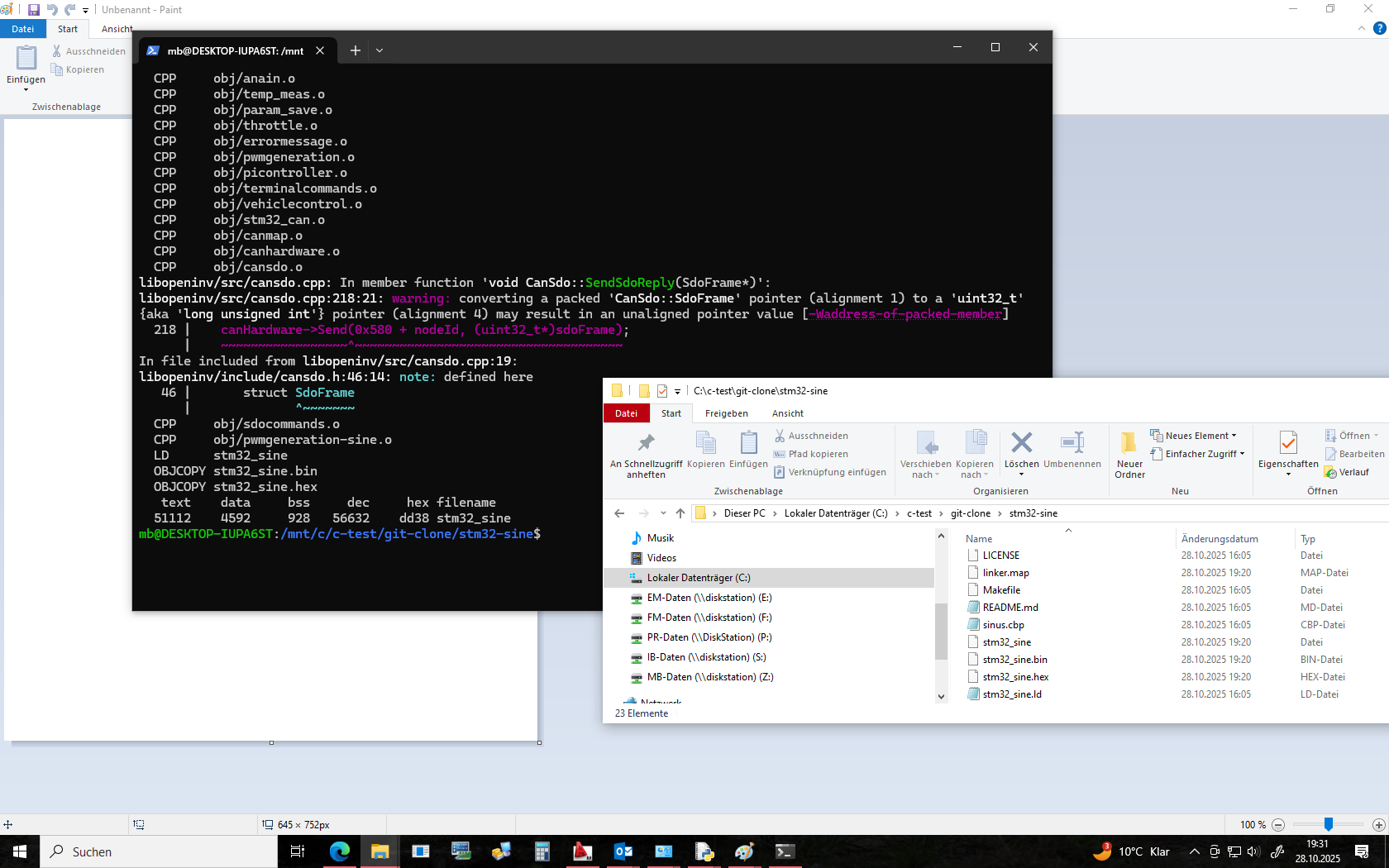Open new terminal tab with plus icon
This screenshot has width=1389, height=868.
356,50
